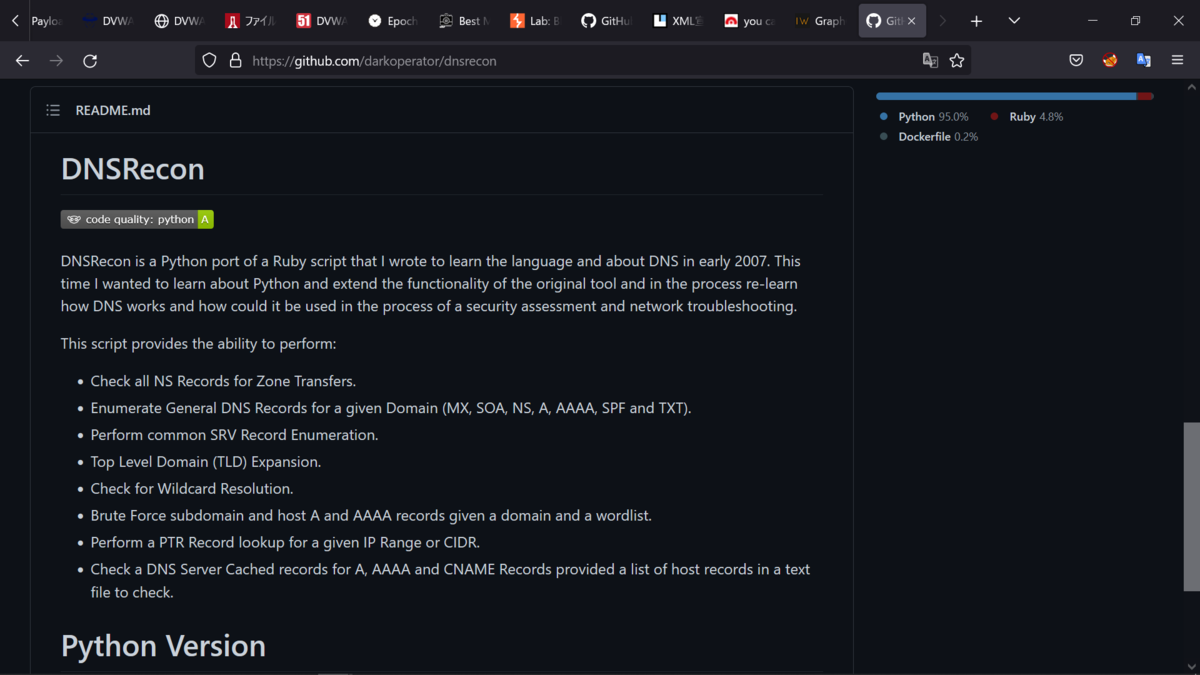The image size is (1200, 675).
Task: Click 'Check a DNS Server Cached records' item
Action: point(450,581)
